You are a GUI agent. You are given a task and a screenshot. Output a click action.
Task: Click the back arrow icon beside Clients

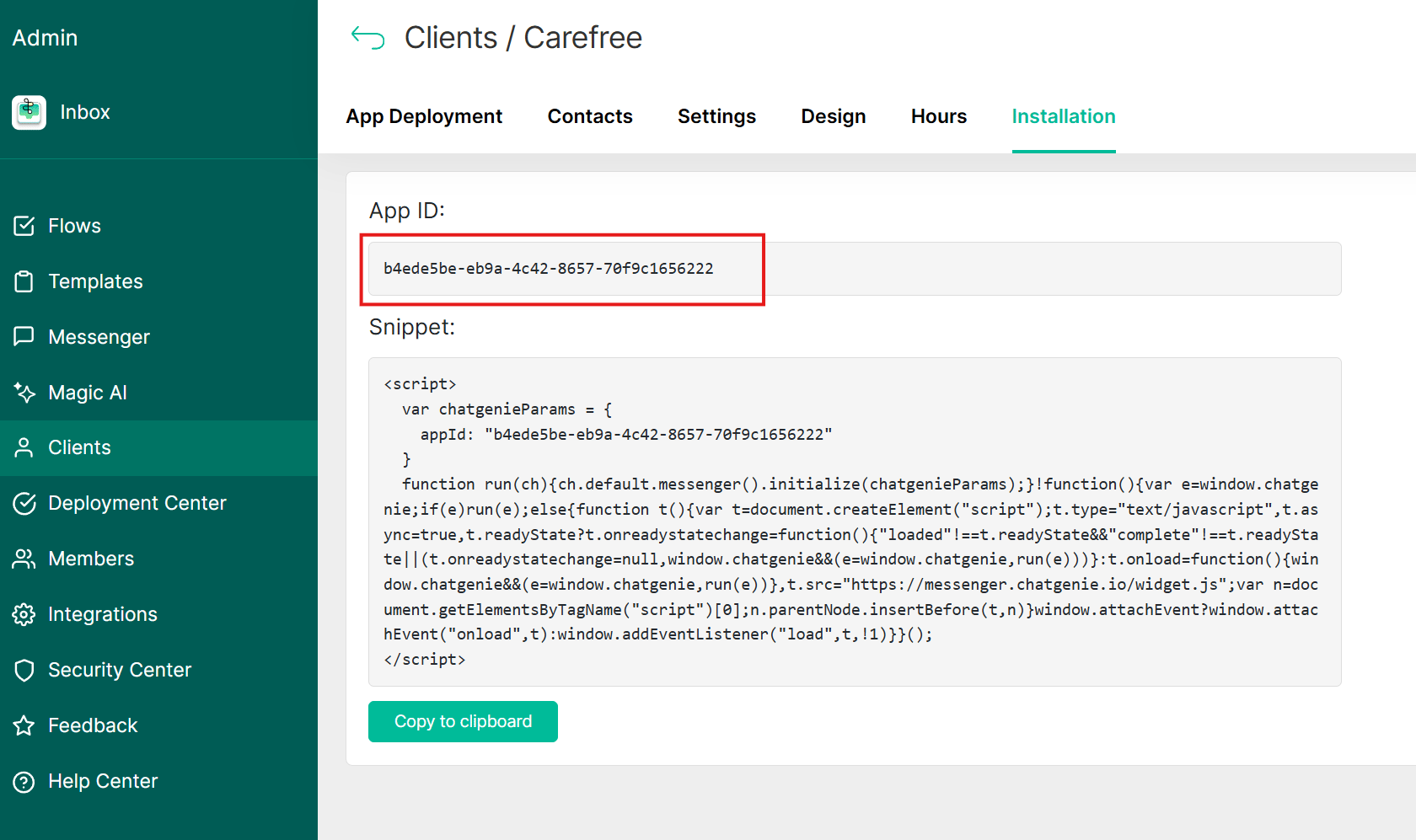click(367, 38)
